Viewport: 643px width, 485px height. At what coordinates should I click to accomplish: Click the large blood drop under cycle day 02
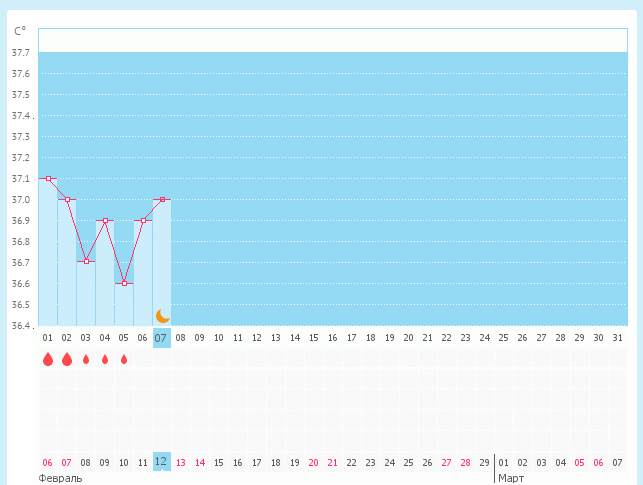pyautogui.click(x=67, y=359)
